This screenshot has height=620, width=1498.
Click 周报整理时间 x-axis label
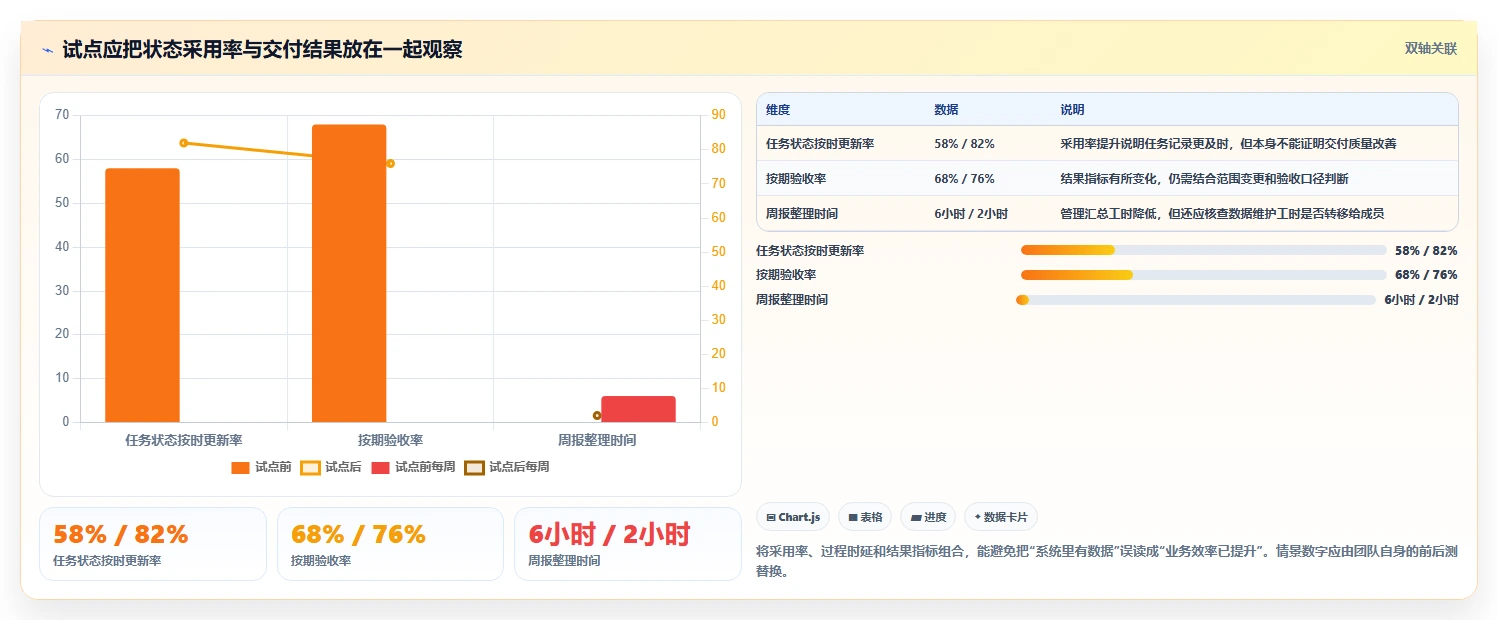coord(597,440)
